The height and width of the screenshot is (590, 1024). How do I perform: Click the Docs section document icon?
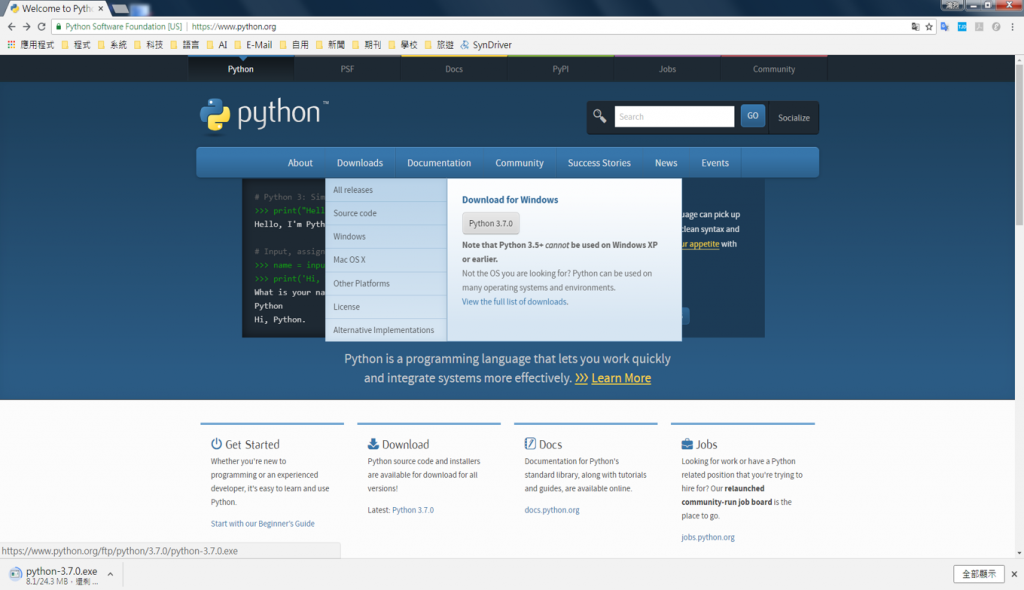pyautogui.click(x=530, y=444)
